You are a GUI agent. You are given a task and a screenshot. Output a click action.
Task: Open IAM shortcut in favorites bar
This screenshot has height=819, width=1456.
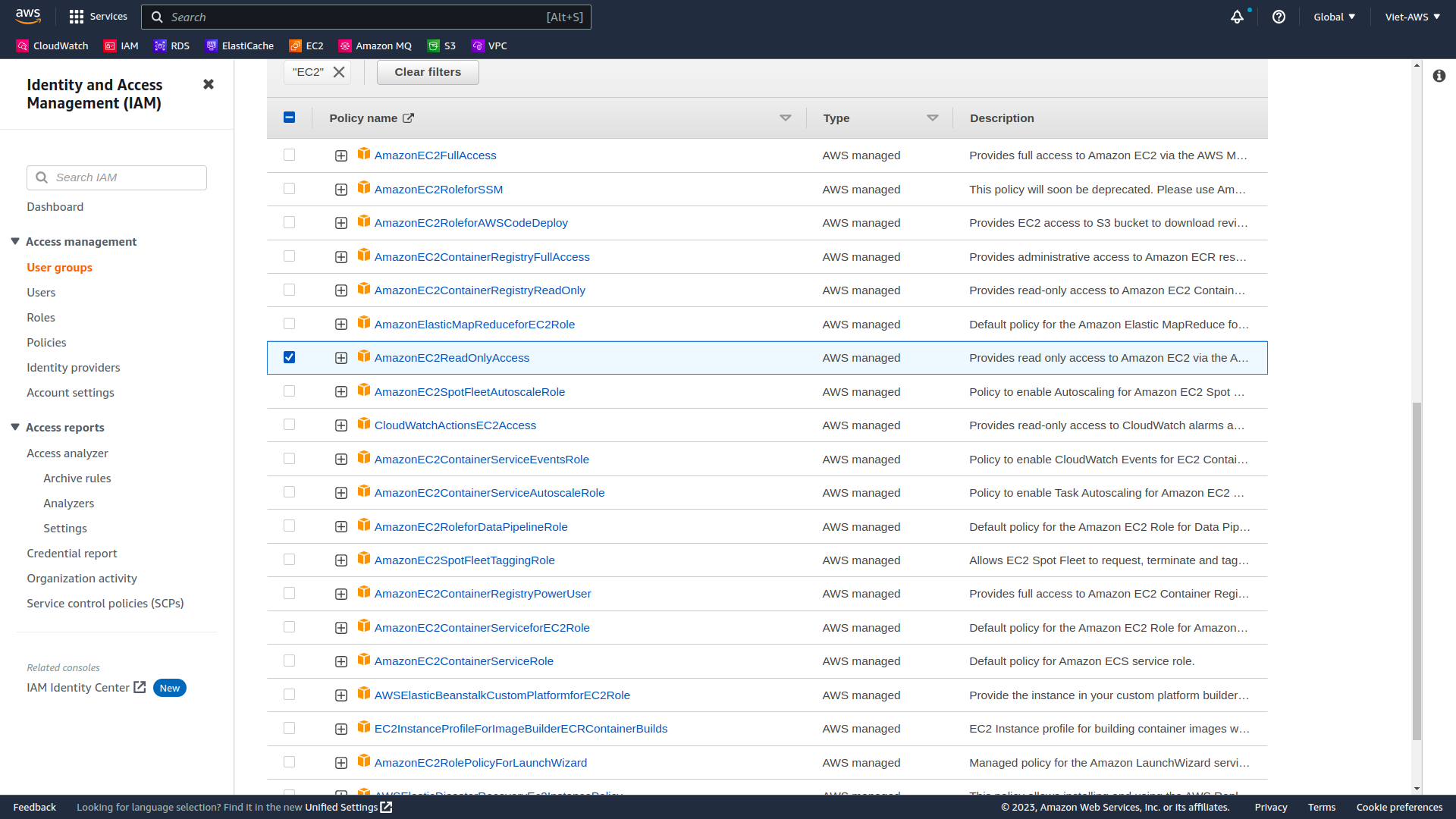(121, 45)
